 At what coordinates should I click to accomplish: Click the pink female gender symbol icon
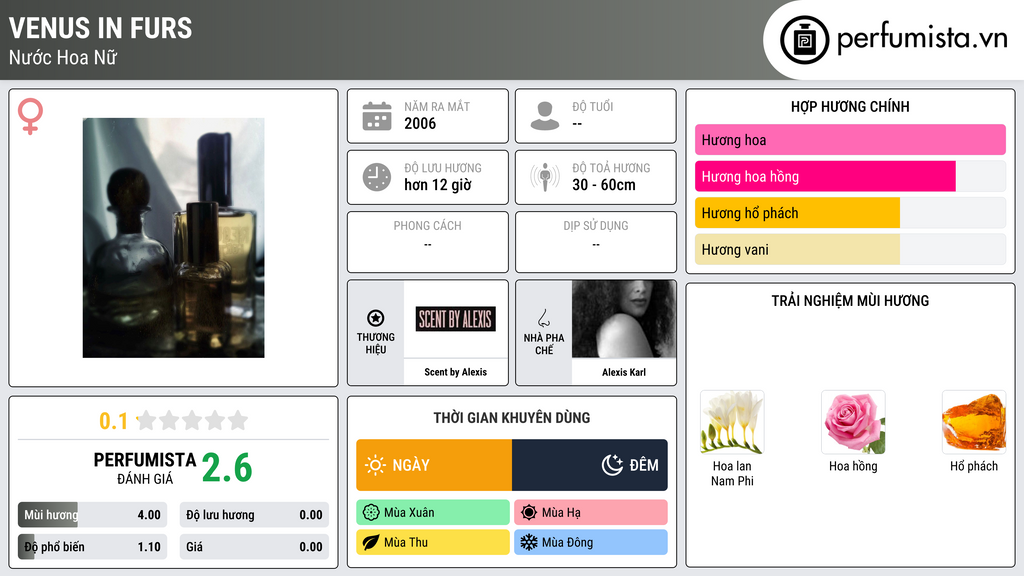tap(30, 116)
